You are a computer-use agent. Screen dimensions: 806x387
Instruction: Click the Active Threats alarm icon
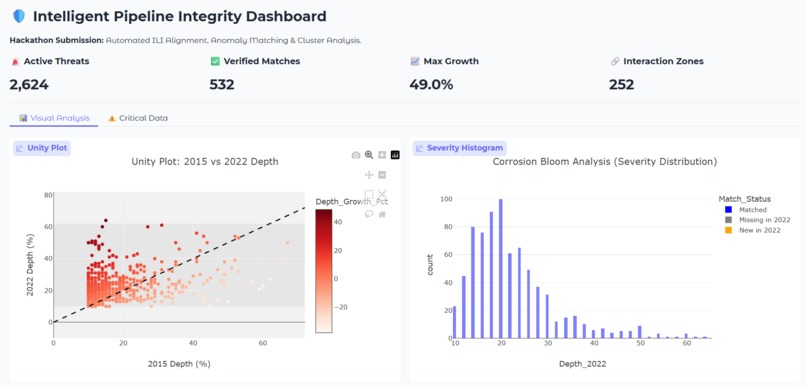14,61
